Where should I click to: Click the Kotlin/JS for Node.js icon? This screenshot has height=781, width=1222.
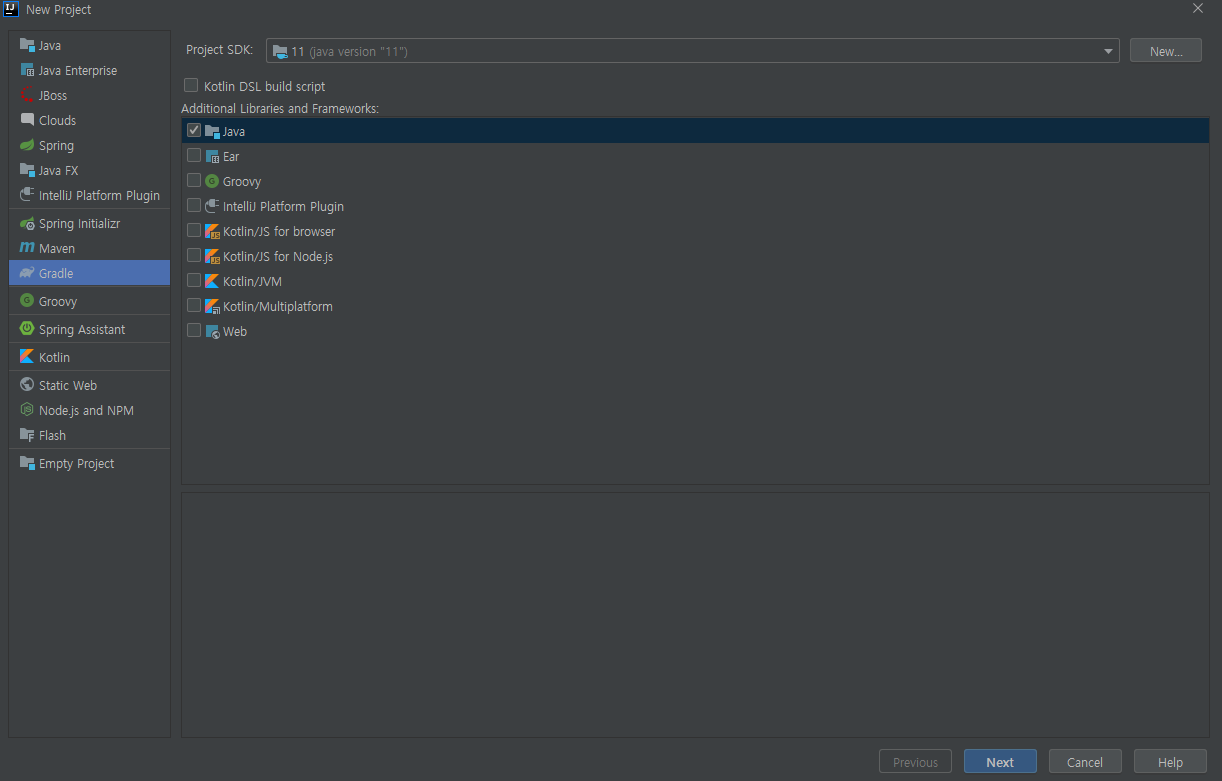coord(212,256)
